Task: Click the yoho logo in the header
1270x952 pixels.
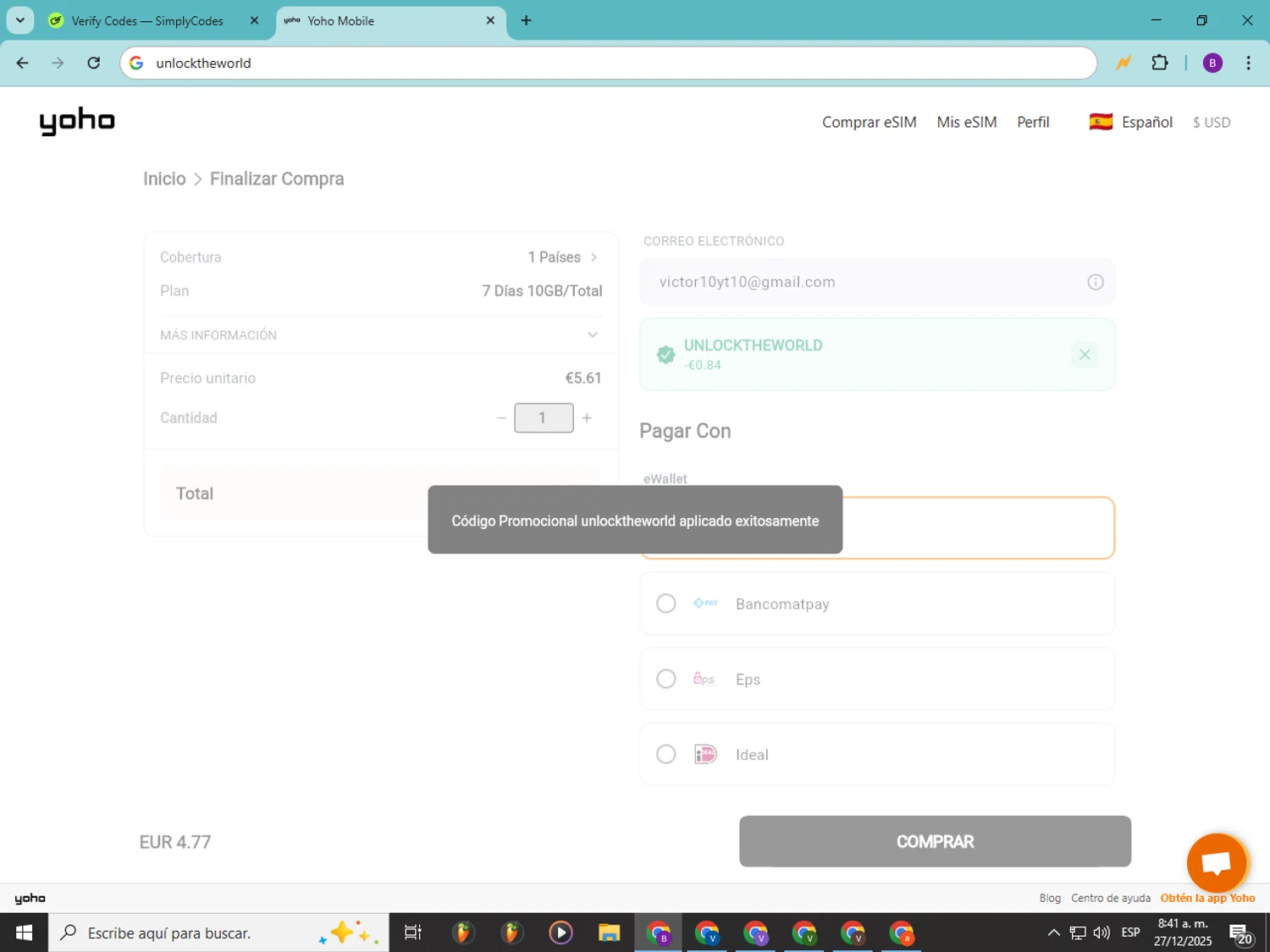Action: point(77,121)
